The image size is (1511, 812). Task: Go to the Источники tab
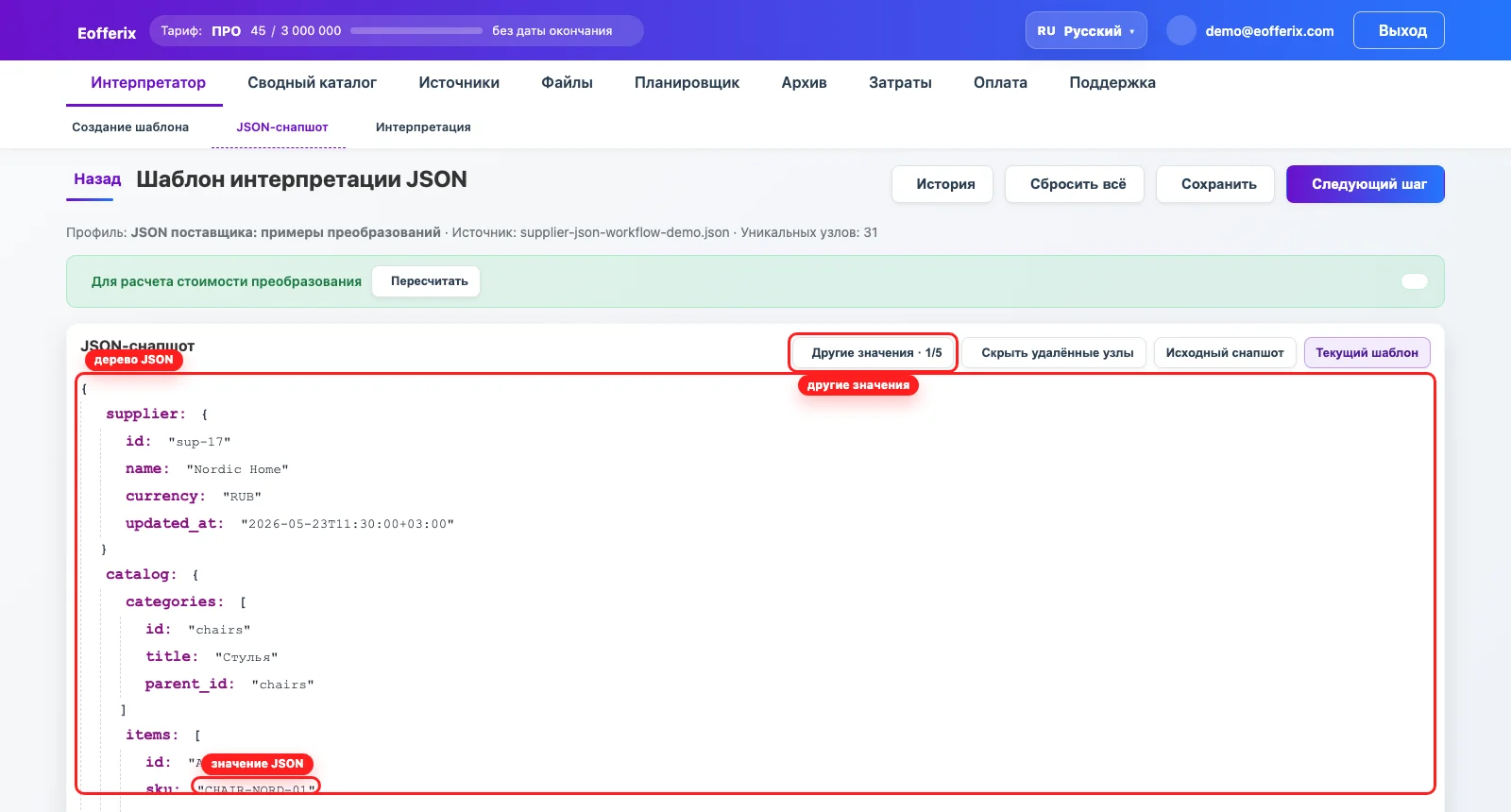[459, 82]
